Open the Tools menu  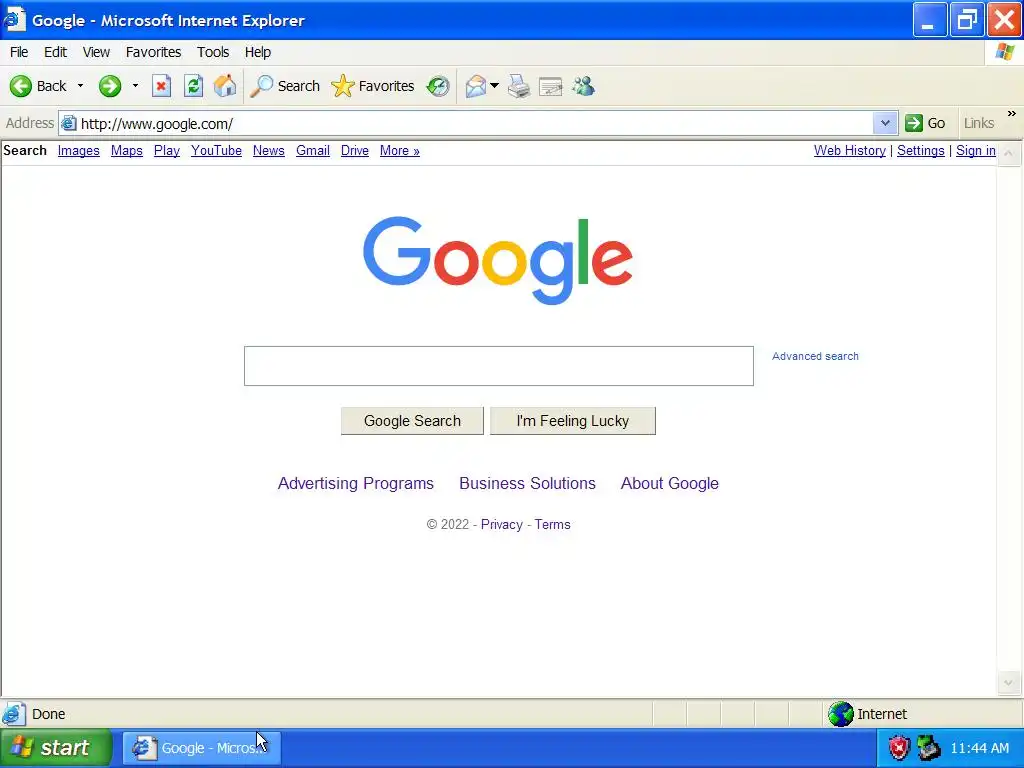coord(213,52)
